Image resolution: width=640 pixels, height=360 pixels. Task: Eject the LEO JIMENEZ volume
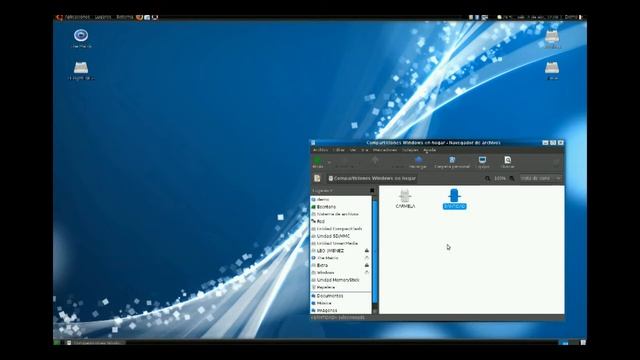pos(367,251)
